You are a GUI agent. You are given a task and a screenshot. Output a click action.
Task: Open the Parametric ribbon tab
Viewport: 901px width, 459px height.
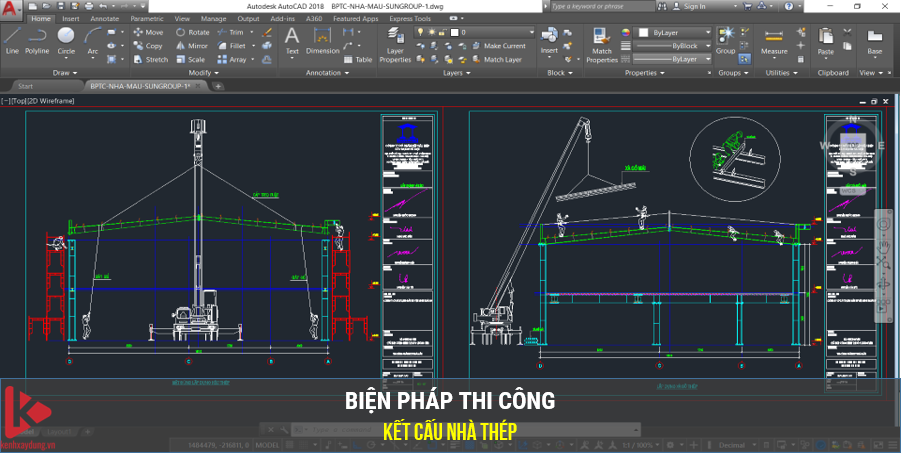pos(147,18)
